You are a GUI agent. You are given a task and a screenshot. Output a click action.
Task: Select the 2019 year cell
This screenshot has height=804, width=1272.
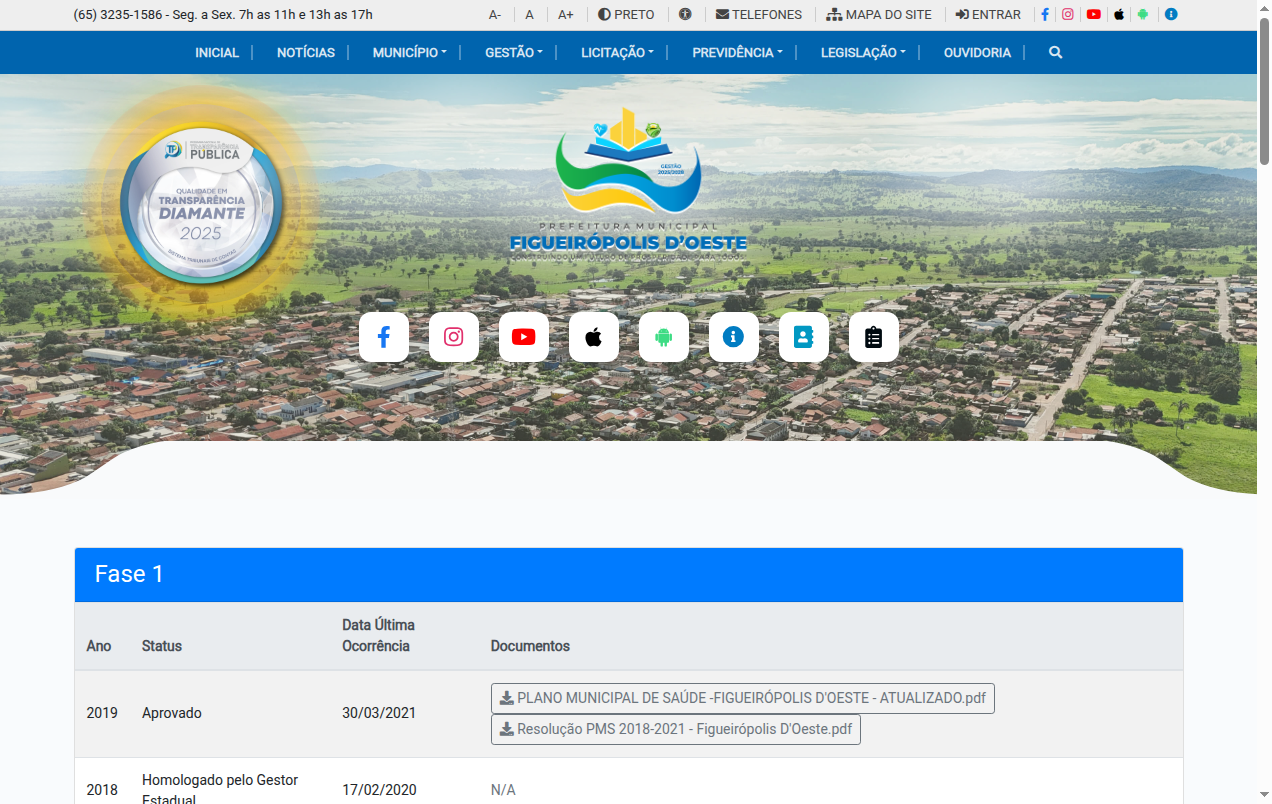point(102,713)
